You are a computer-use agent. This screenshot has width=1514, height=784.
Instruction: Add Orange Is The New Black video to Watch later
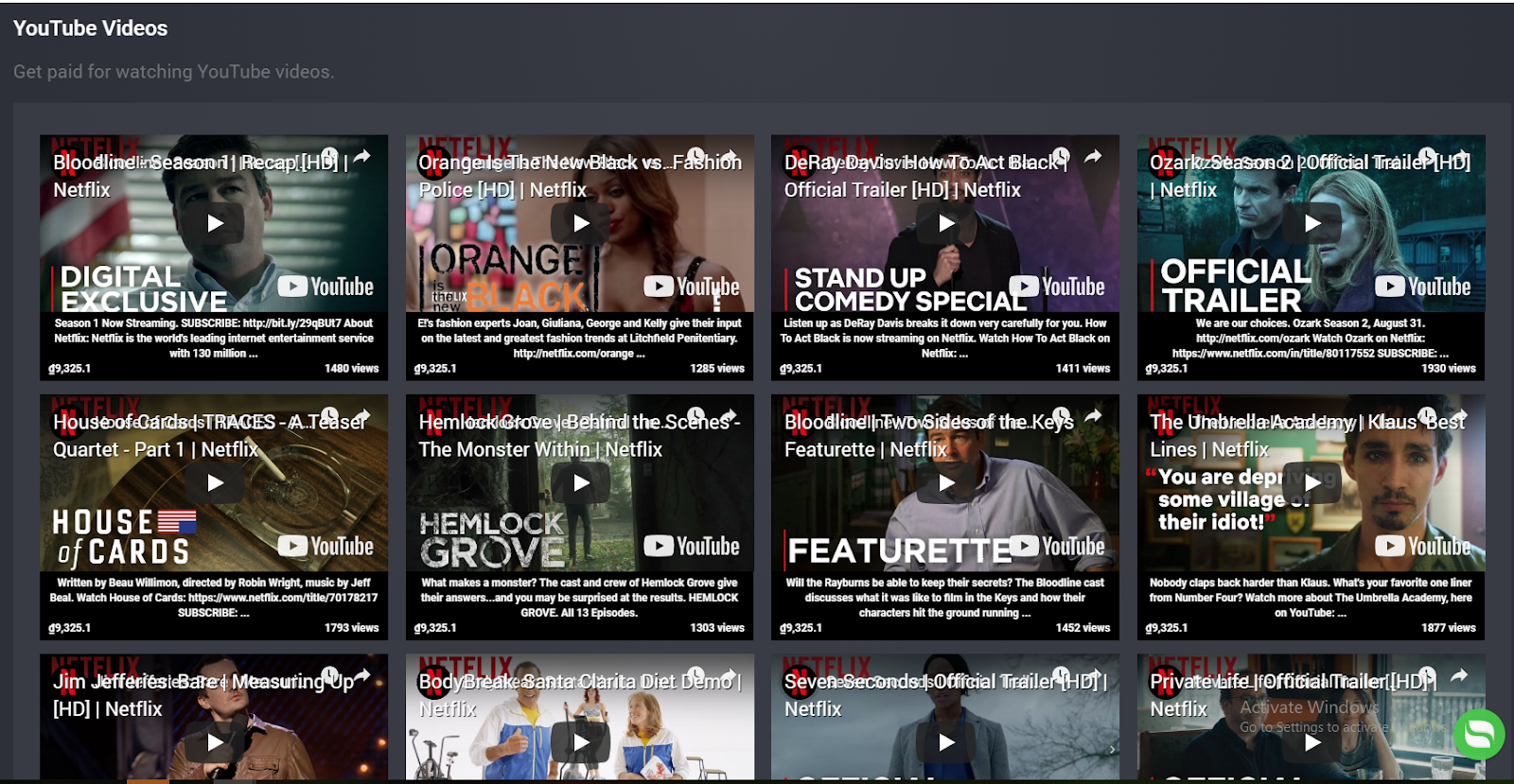click(x=695, y=156)
